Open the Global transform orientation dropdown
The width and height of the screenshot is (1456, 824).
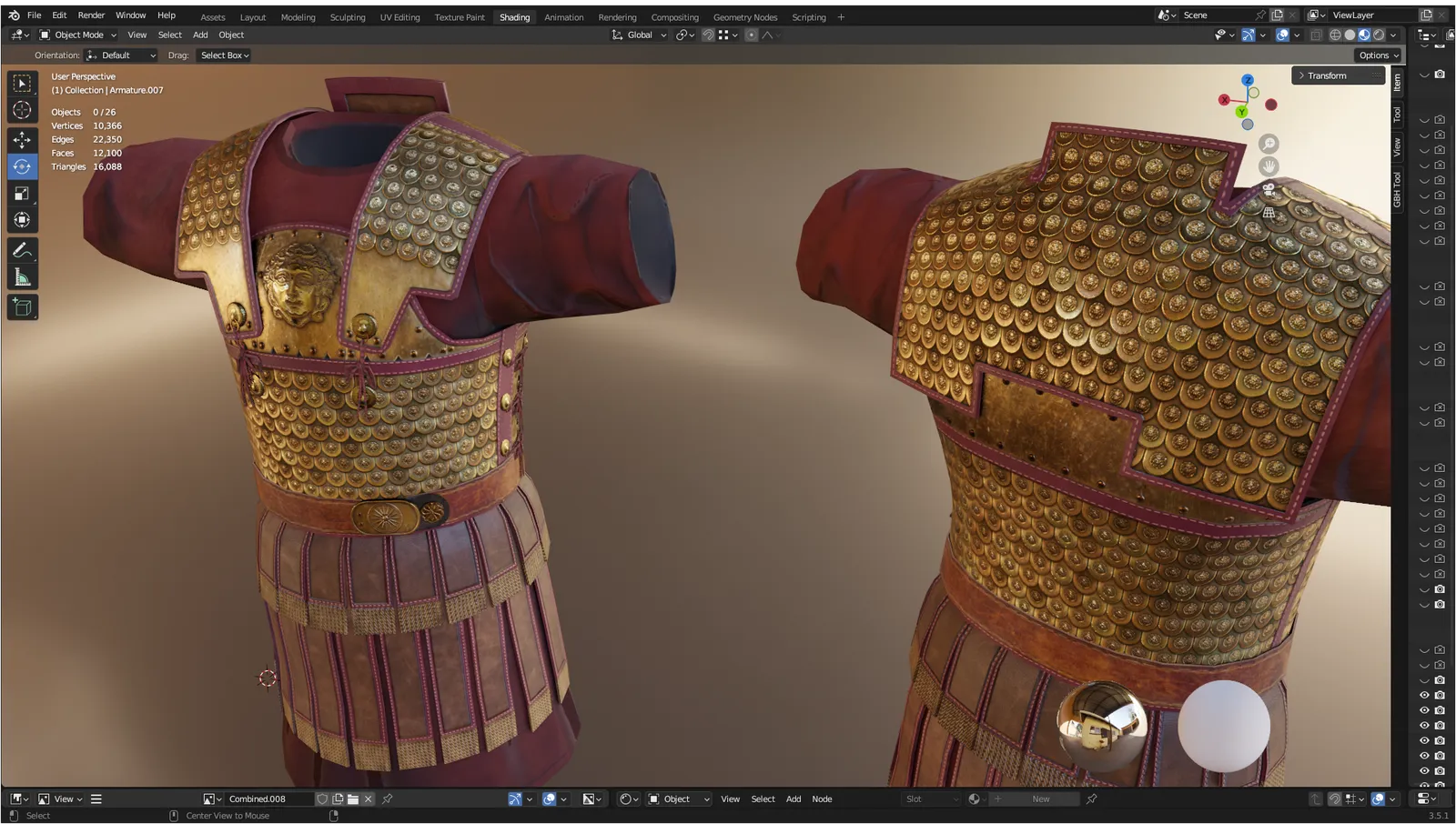click(639, 35)
